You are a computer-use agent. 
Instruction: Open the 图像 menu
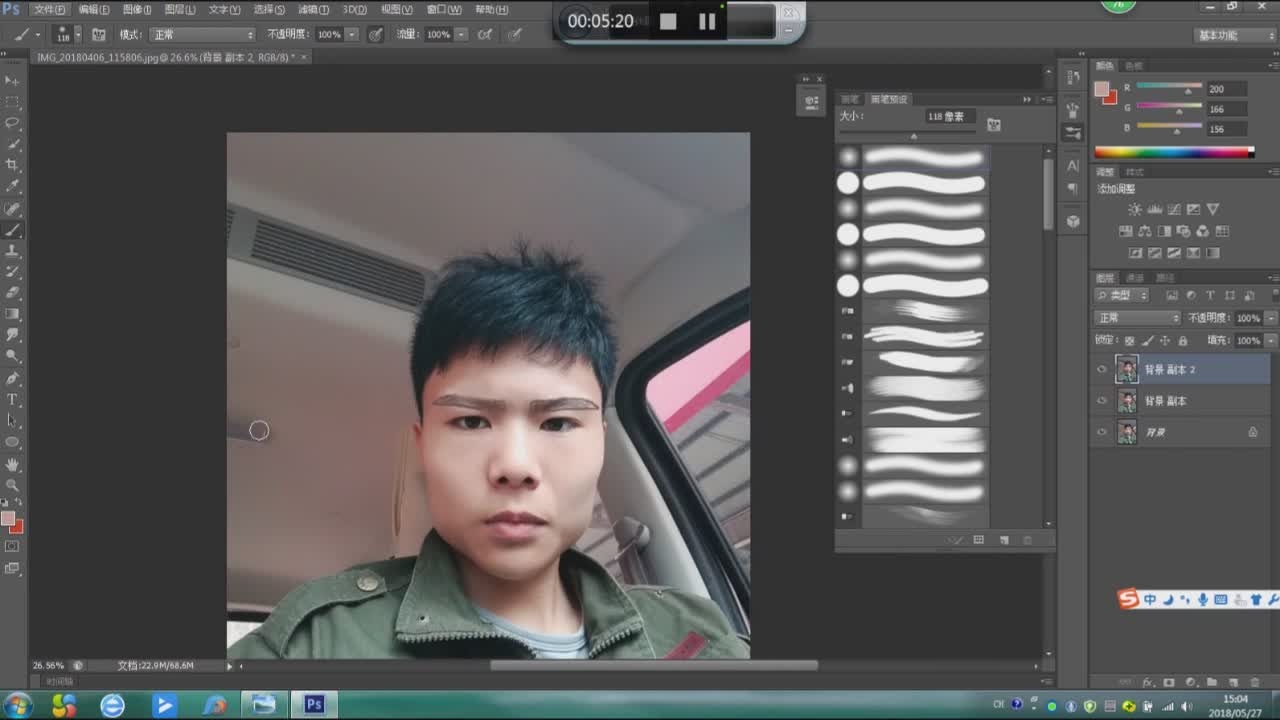coord(135,9)
